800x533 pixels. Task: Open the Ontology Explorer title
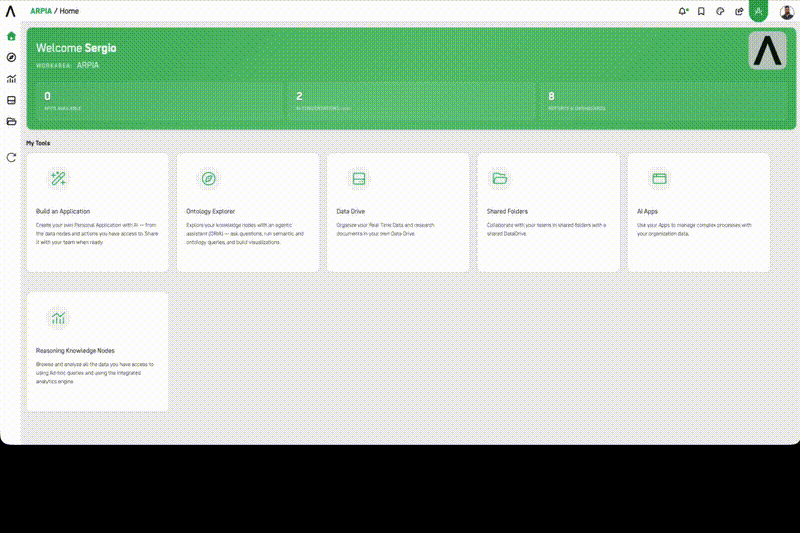(x=210, y=211)
